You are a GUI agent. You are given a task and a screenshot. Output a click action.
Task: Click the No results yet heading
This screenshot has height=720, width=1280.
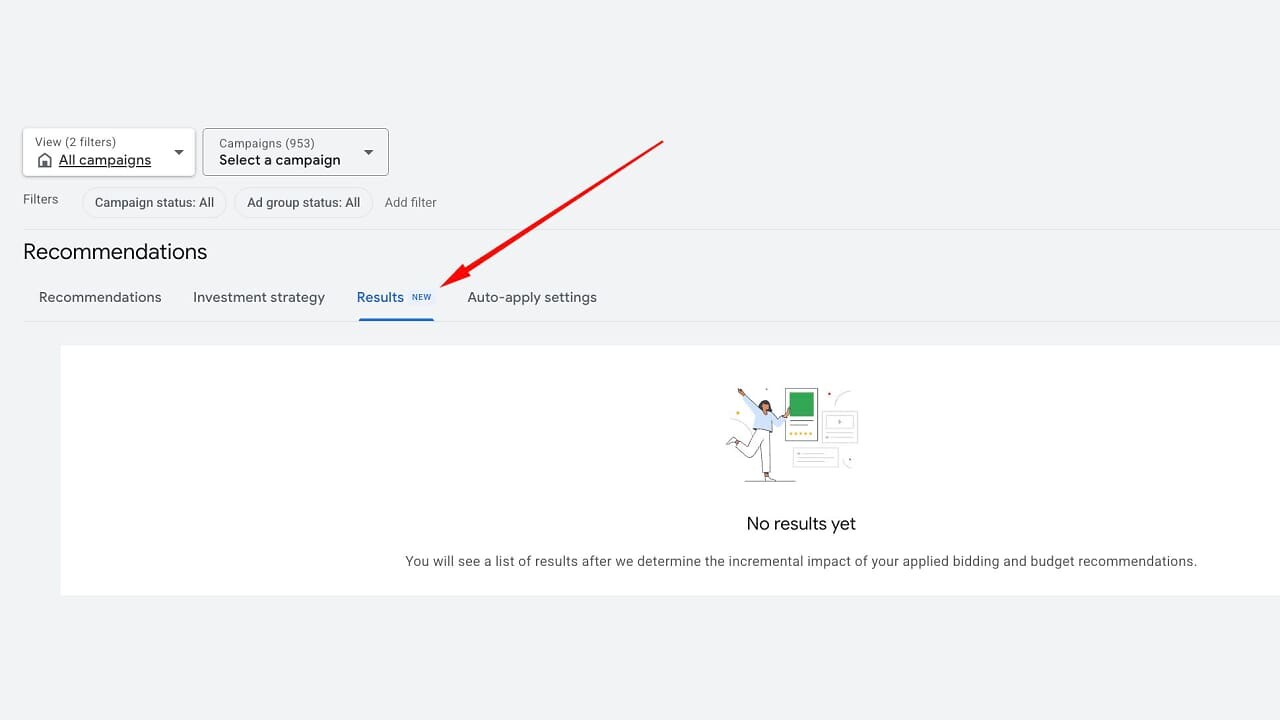[x=801, y=524]
